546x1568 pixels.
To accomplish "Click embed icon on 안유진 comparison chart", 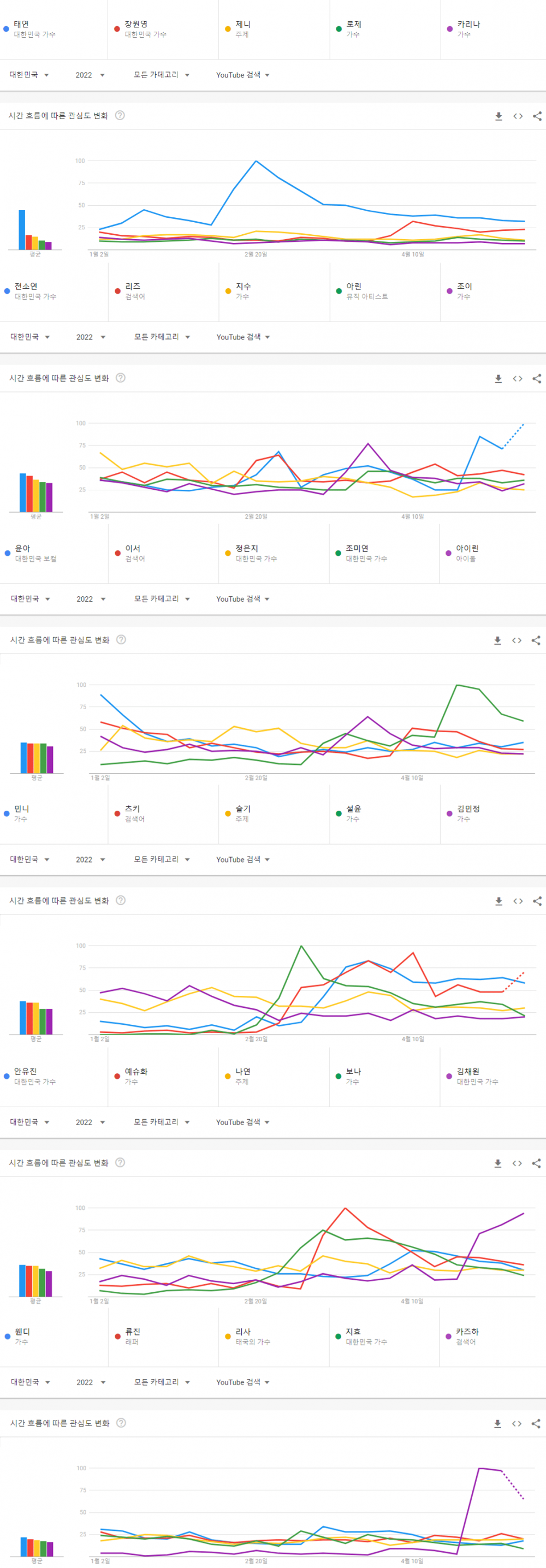I will pyautogui.click(x=517, y=1163).
